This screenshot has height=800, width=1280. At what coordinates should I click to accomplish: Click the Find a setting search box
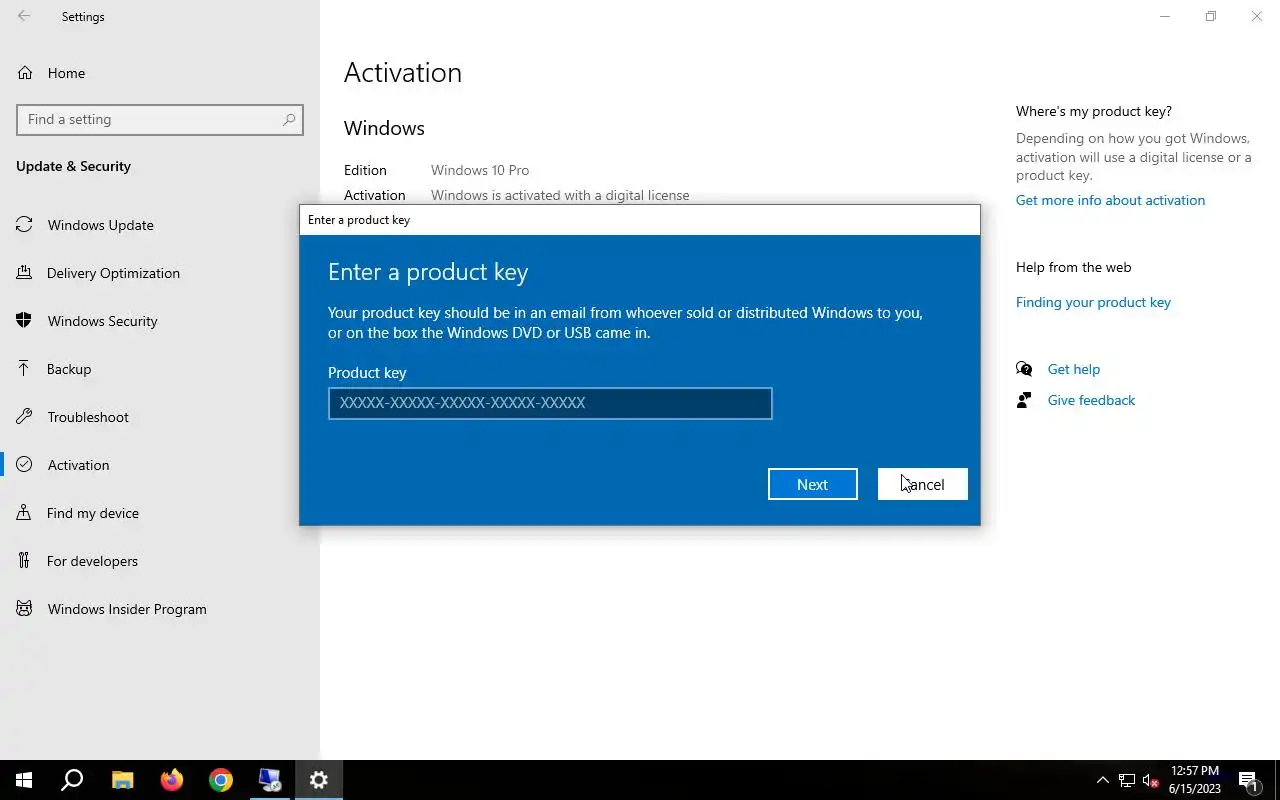[x=160, y=119]
